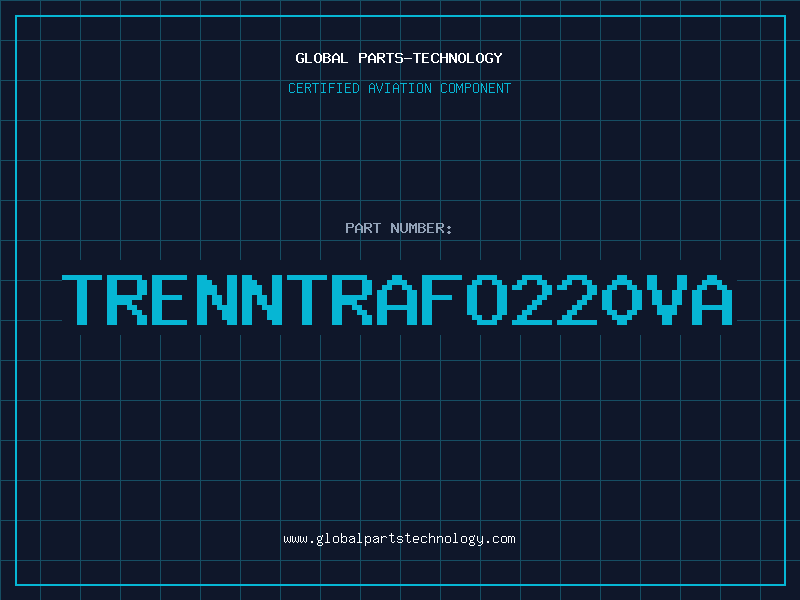Viewport: 800px width, 600px height.
Task: Click the colon after PART NUMBER
Action: click(x=449, y=230)
